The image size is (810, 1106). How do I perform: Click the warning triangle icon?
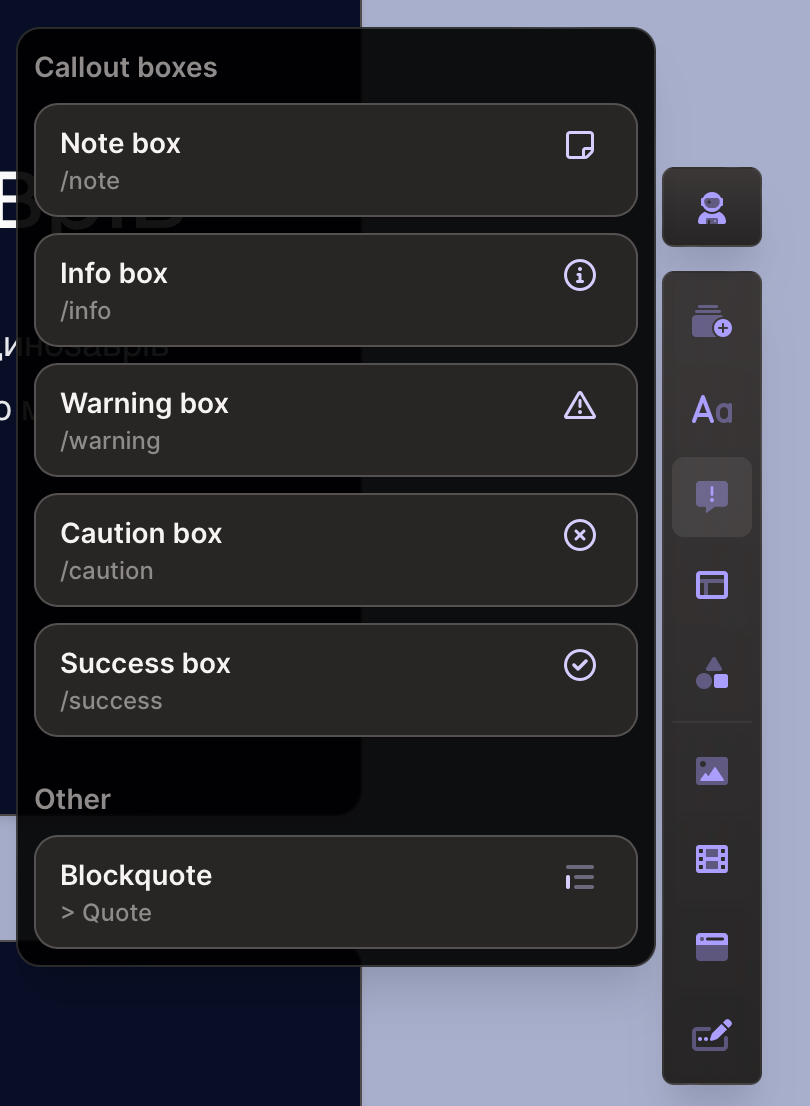(580, 405)
